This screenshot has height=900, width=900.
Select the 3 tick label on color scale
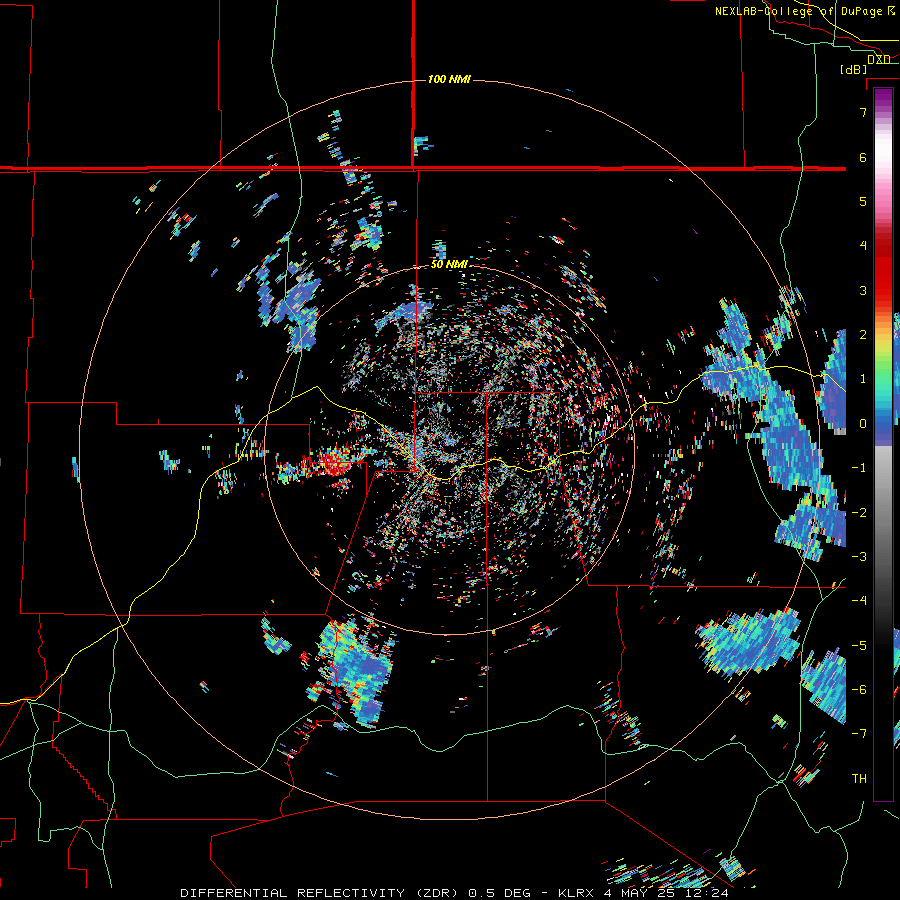coord(863,290)
